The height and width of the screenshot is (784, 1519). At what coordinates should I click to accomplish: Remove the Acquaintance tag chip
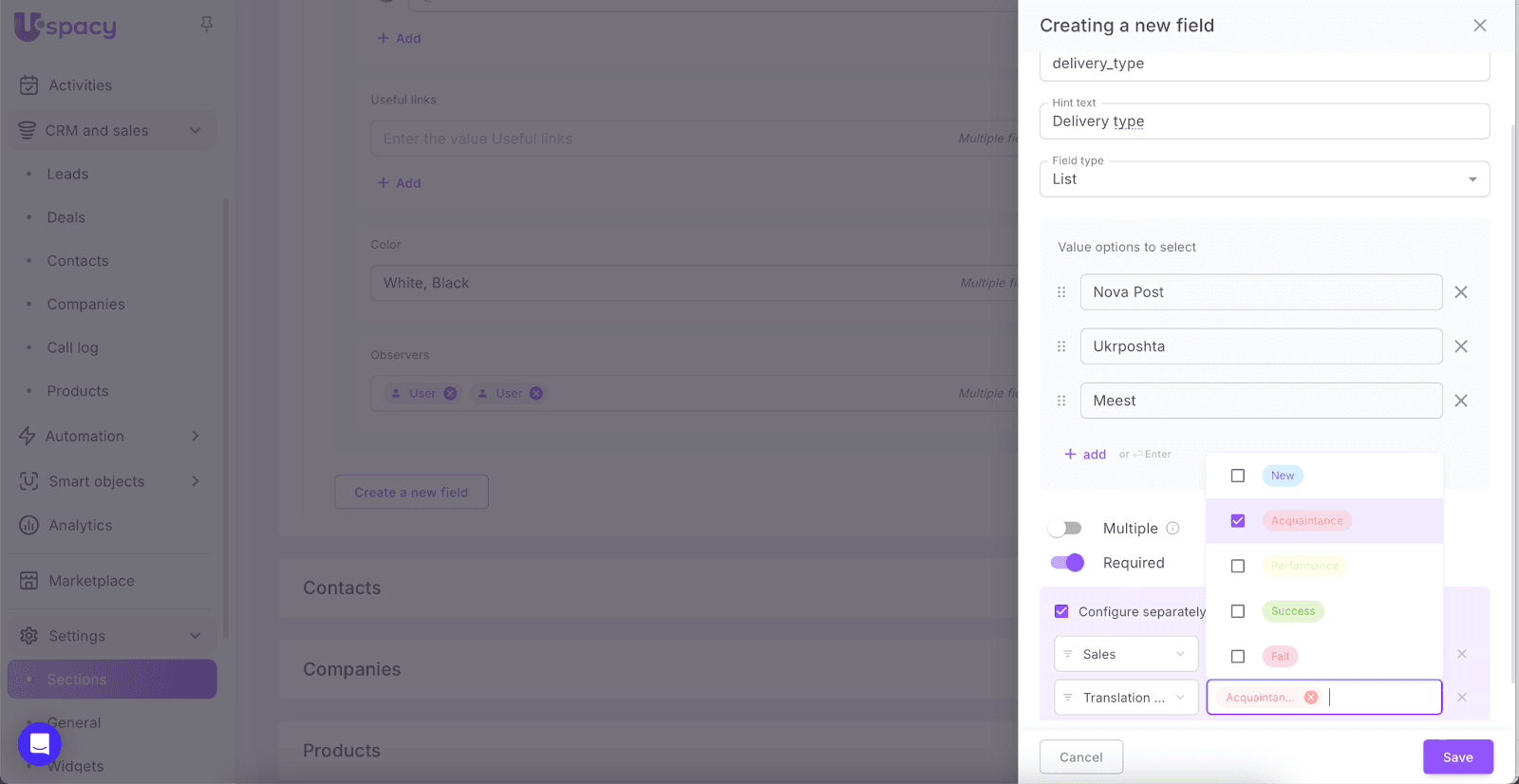(1311, 698)
